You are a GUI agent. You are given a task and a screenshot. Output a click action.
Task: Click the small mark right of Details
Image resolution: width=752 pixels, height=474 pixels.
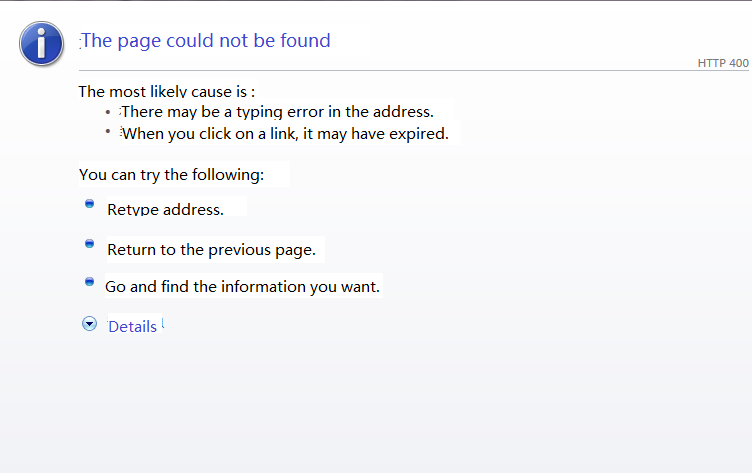click(x=163, y=323)
